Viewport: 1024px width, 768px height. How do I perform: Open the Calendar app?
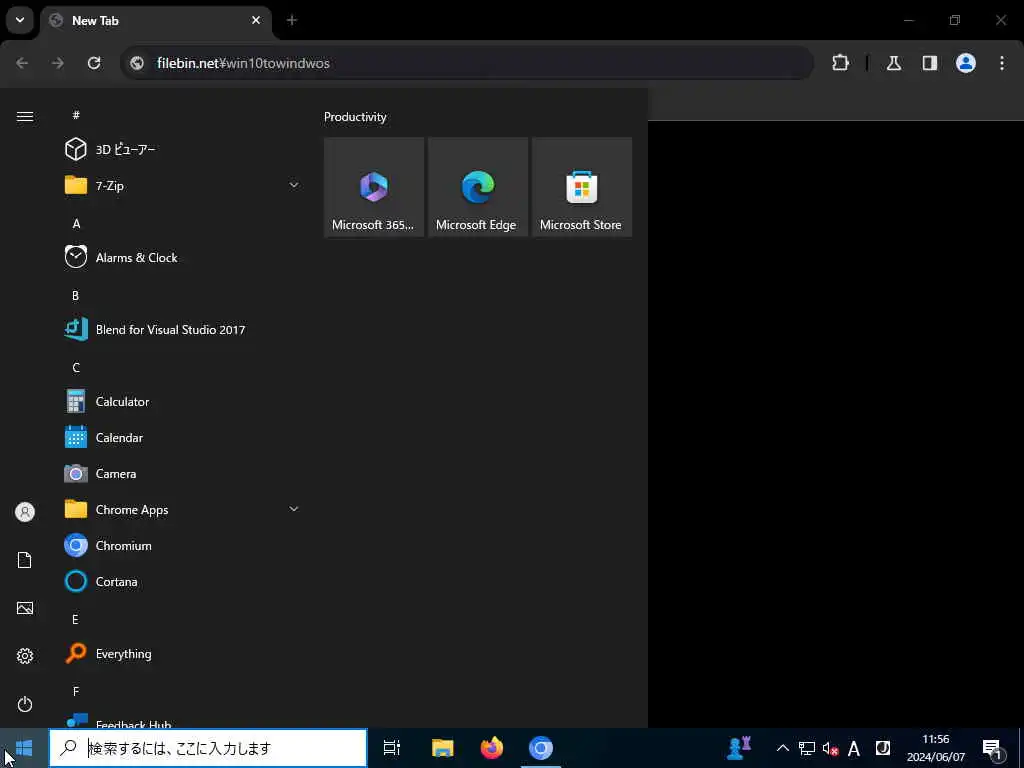pos(182,438)
